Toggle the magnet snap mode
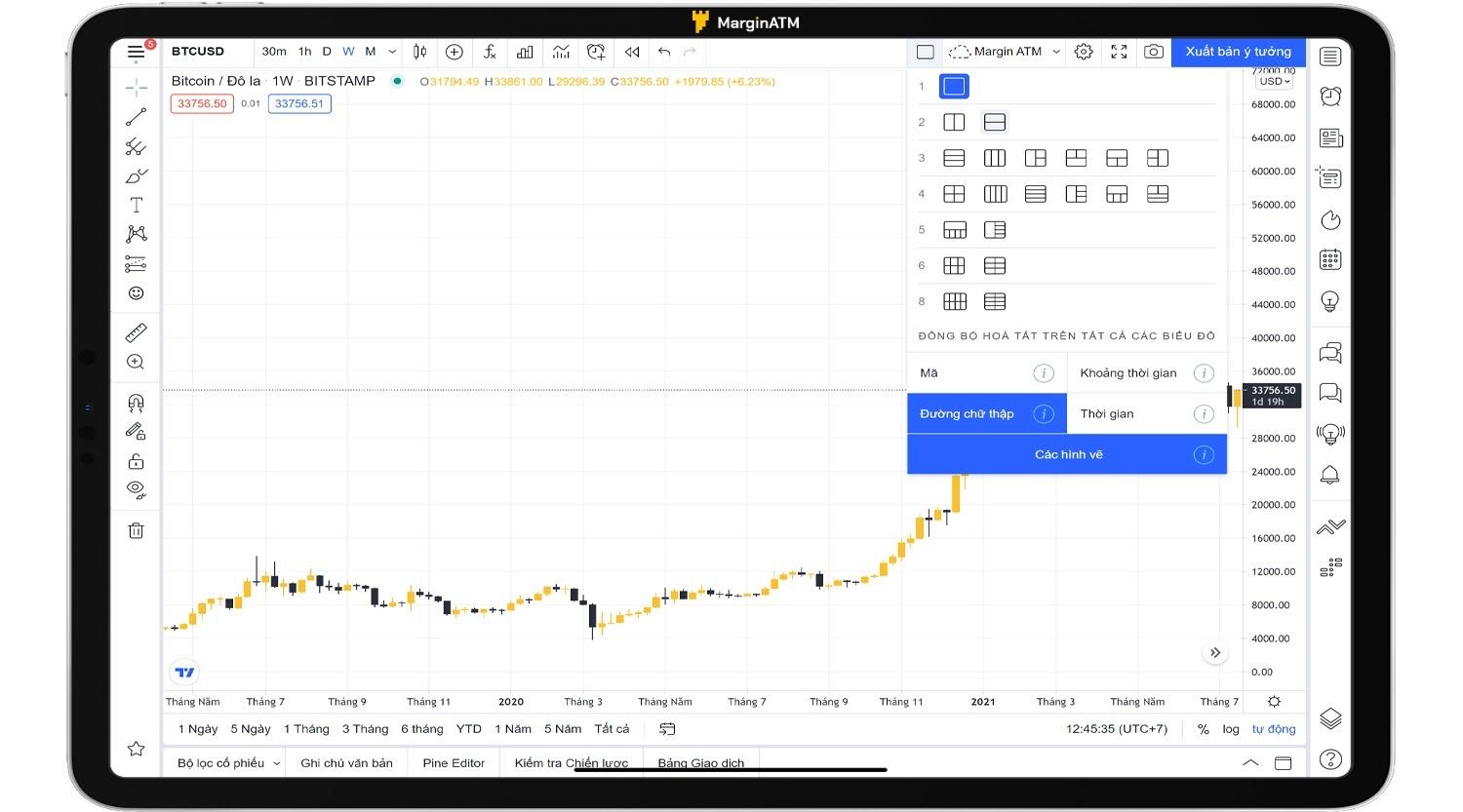1463x812 pixels. pyautogui.click(x=136, y=403)
